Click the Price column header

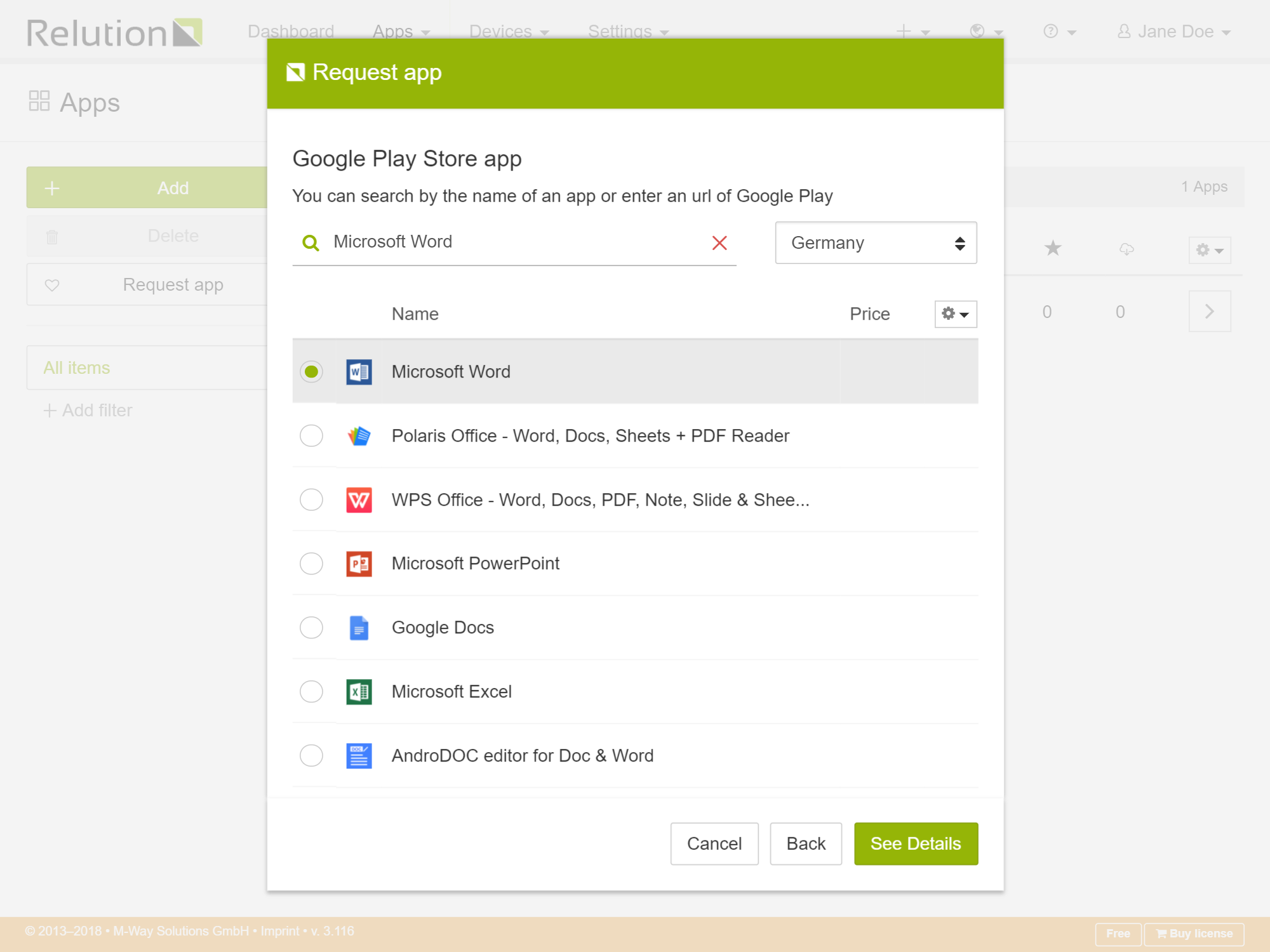(870, 314)
